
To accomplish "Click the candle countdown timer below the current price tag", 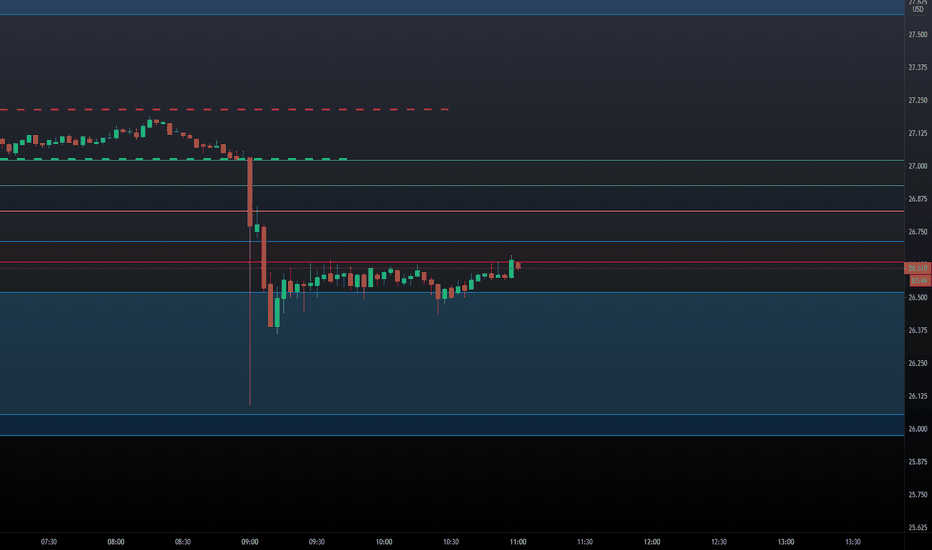I will click(x=919, y=280).
